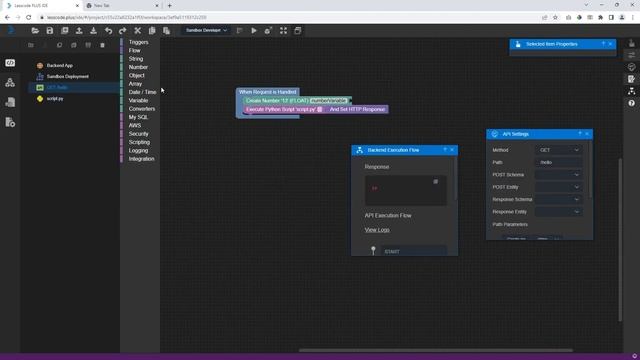This screenshot has width=640, height=360.
Task: Select the My SQL block category
Action: tap(138, 117)
